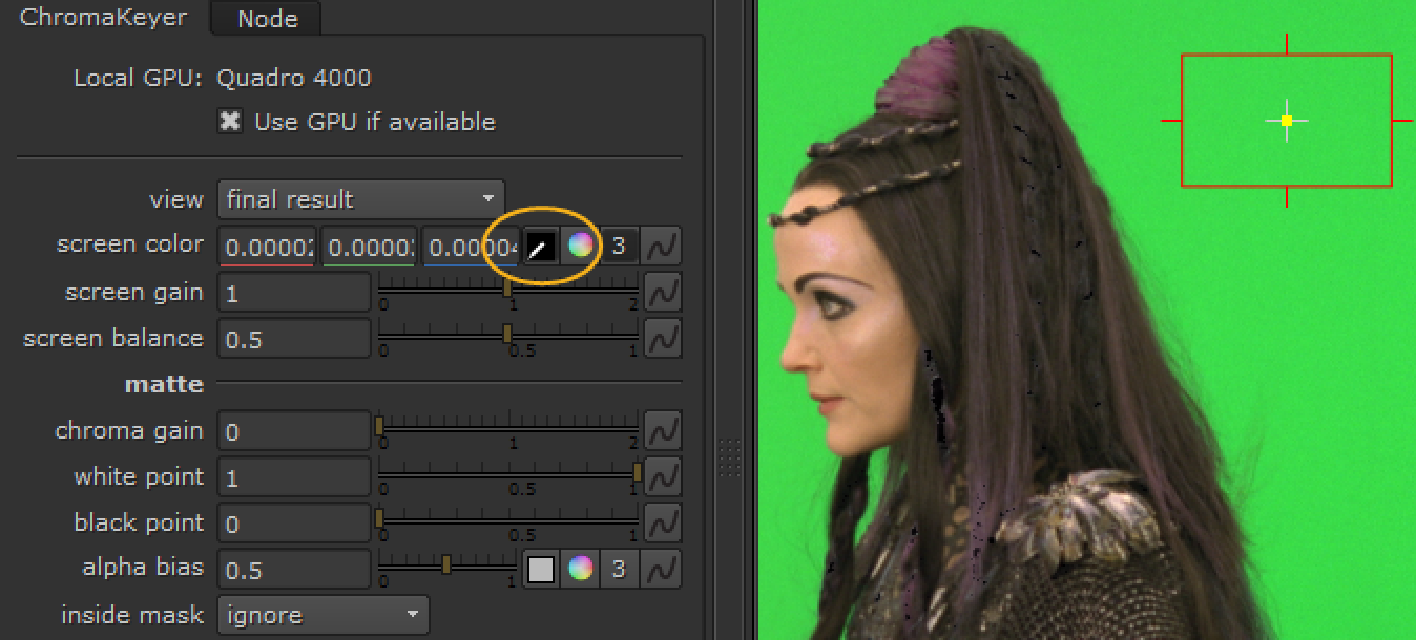Expand the inside mask dropdown
The width and height of the screenshot is (1416, 640).
[323, 615]
